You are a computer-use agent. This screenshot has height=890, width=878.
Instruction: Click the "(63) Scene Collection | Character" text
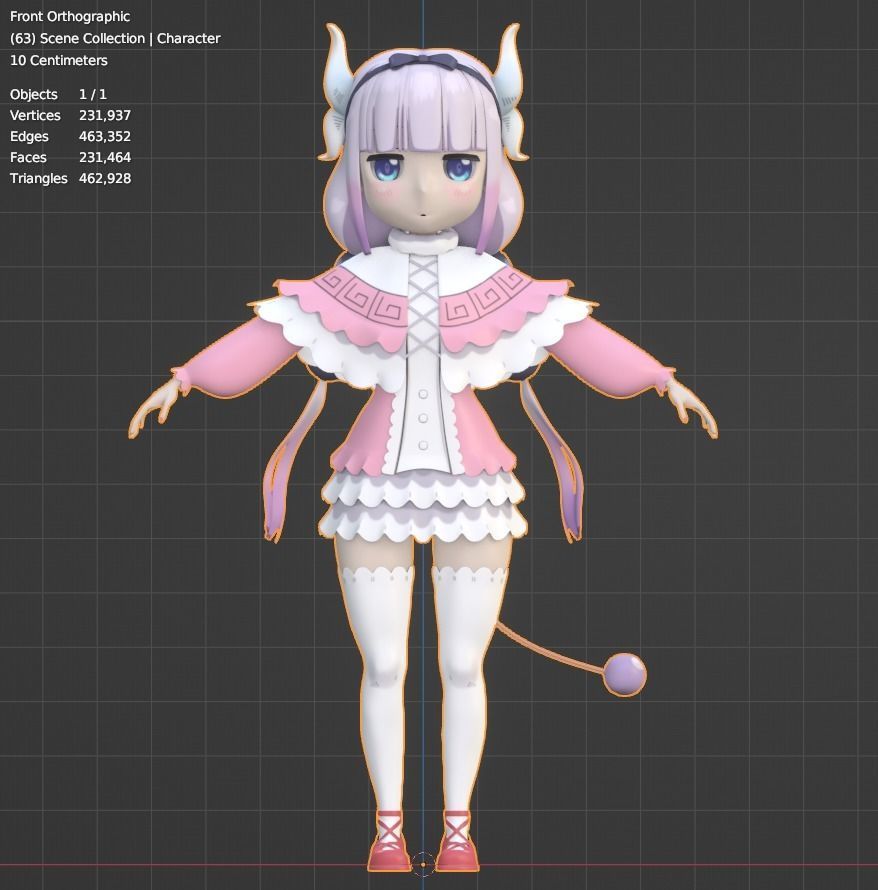(115, 39)
